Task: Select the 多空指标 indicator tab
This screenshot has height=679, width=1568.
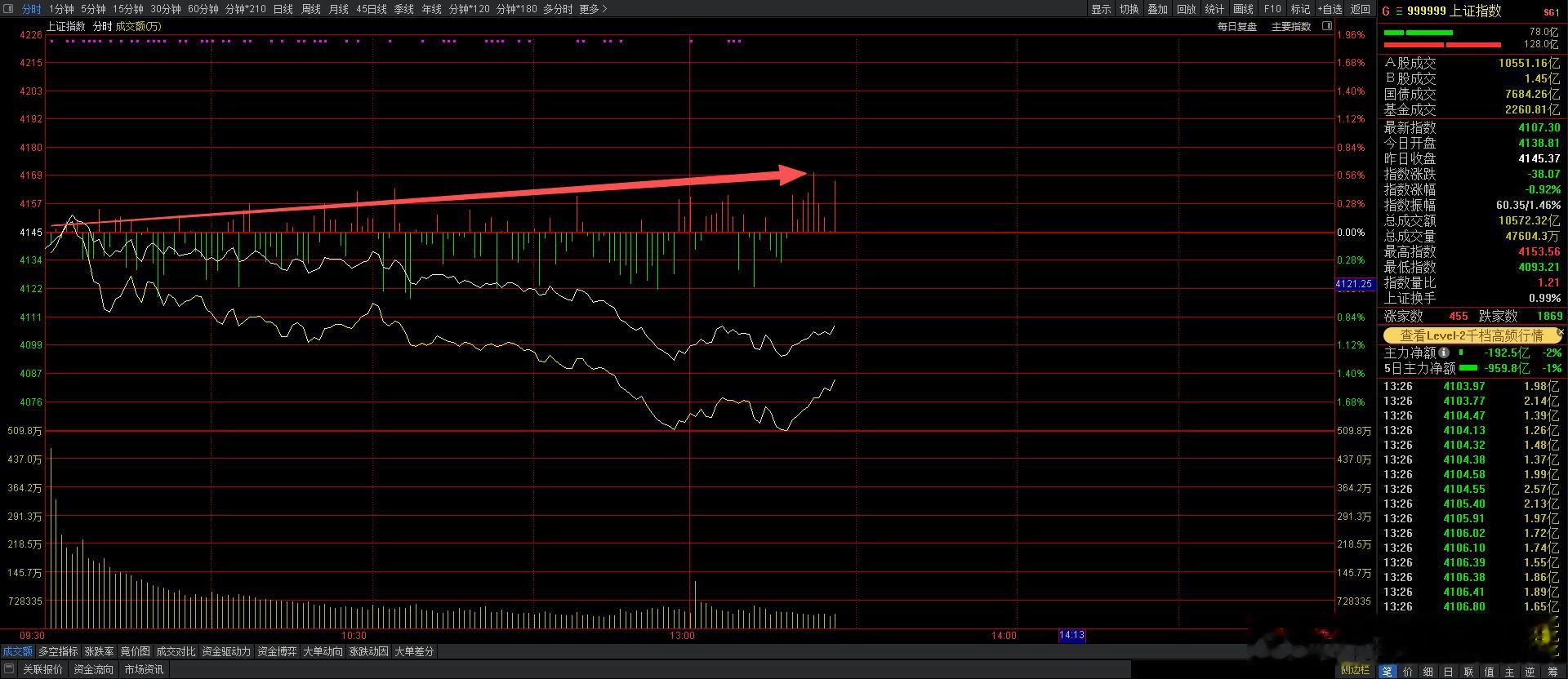Action: point(58,651)
